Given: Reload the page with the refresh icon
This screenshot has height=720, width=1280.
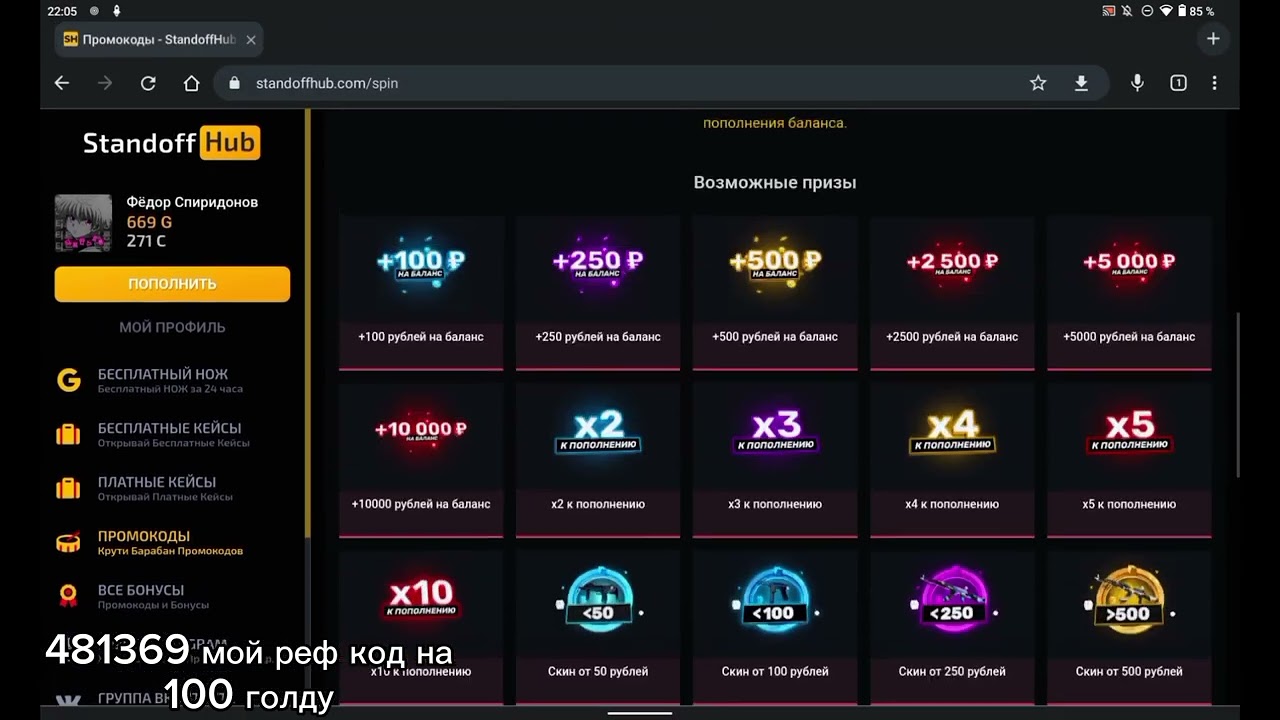Looking at the screenshot, I should (x=148, y=83).
